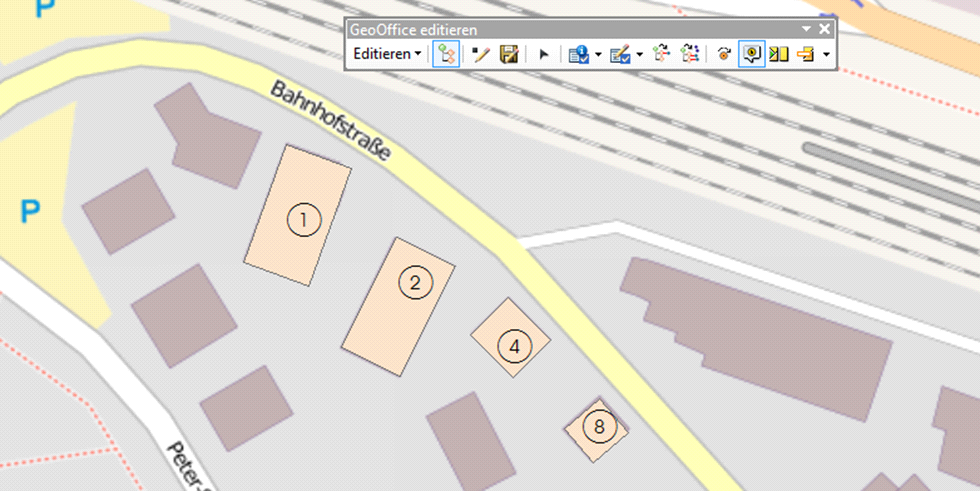980x491 pixels.
Task: Select the black arrow edit tool
Action: click(544, 54)
